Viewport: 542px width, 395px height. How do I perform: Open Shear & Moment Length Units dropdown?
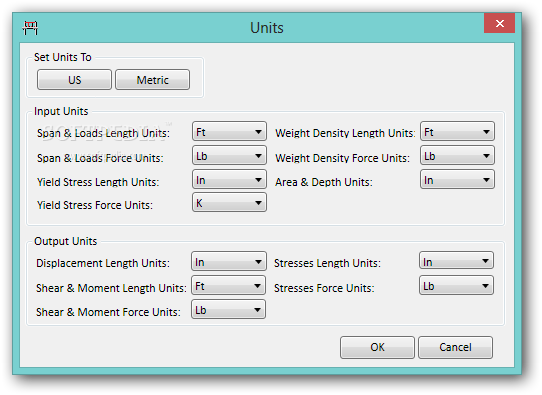coord(228,285)
